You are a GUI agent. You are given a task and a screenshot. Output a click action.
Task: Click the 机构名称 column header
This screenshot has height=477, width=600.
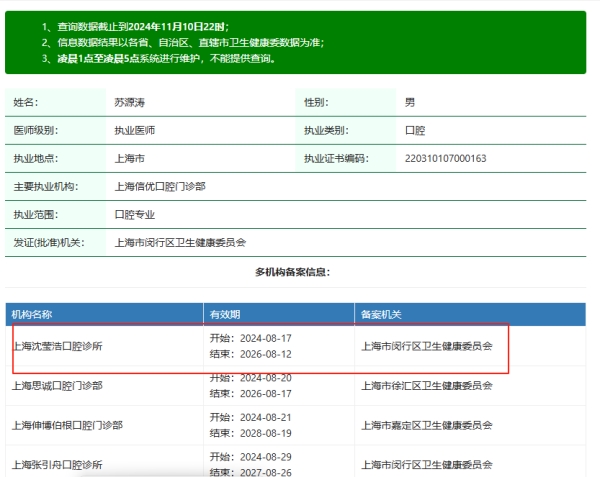(31, 314)
